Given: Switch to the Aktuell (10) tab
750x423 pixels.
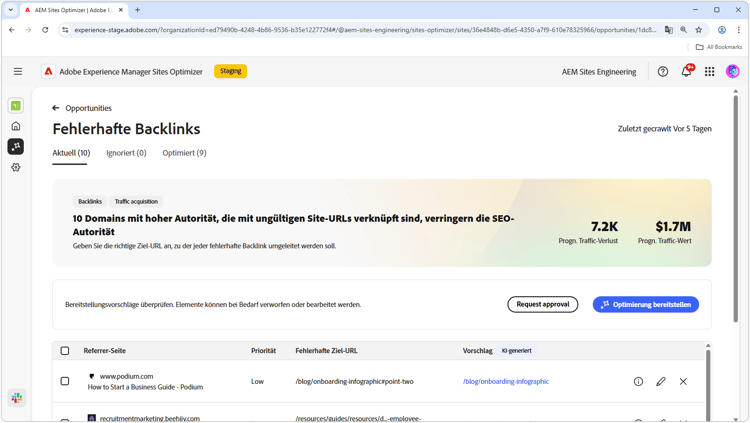Looking at the screenshot, I should pos(71,153).
